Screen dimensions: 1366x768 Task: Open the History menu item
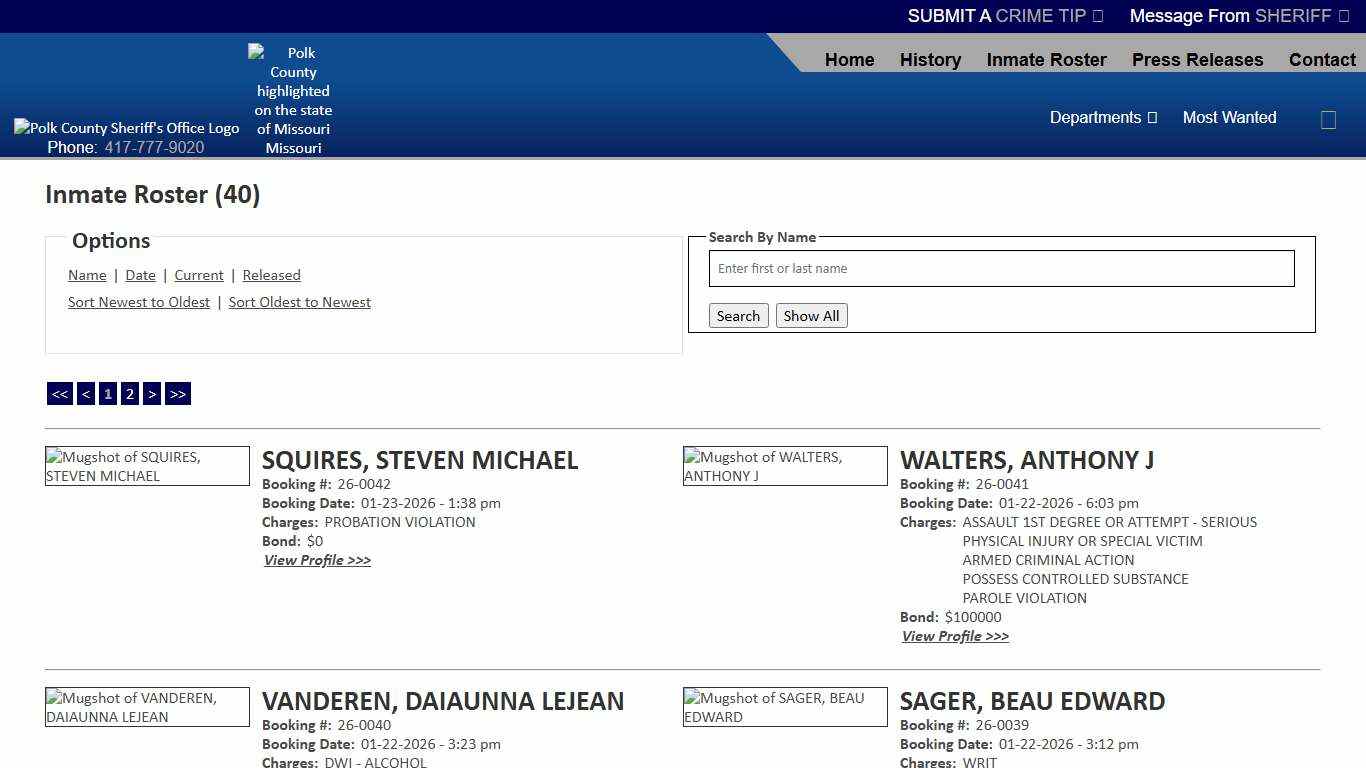930,59
